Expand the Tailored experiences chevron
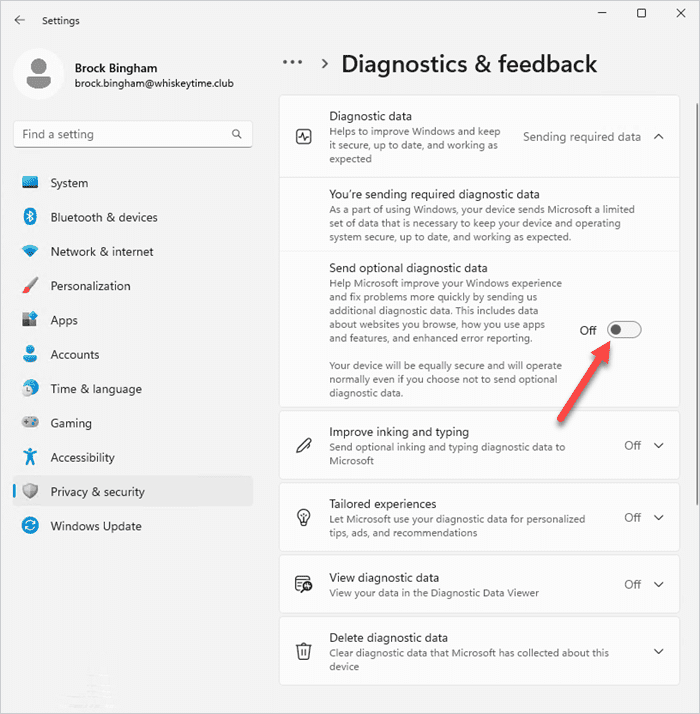The height and width of the screenshot is (714, 700). [659, 518]
